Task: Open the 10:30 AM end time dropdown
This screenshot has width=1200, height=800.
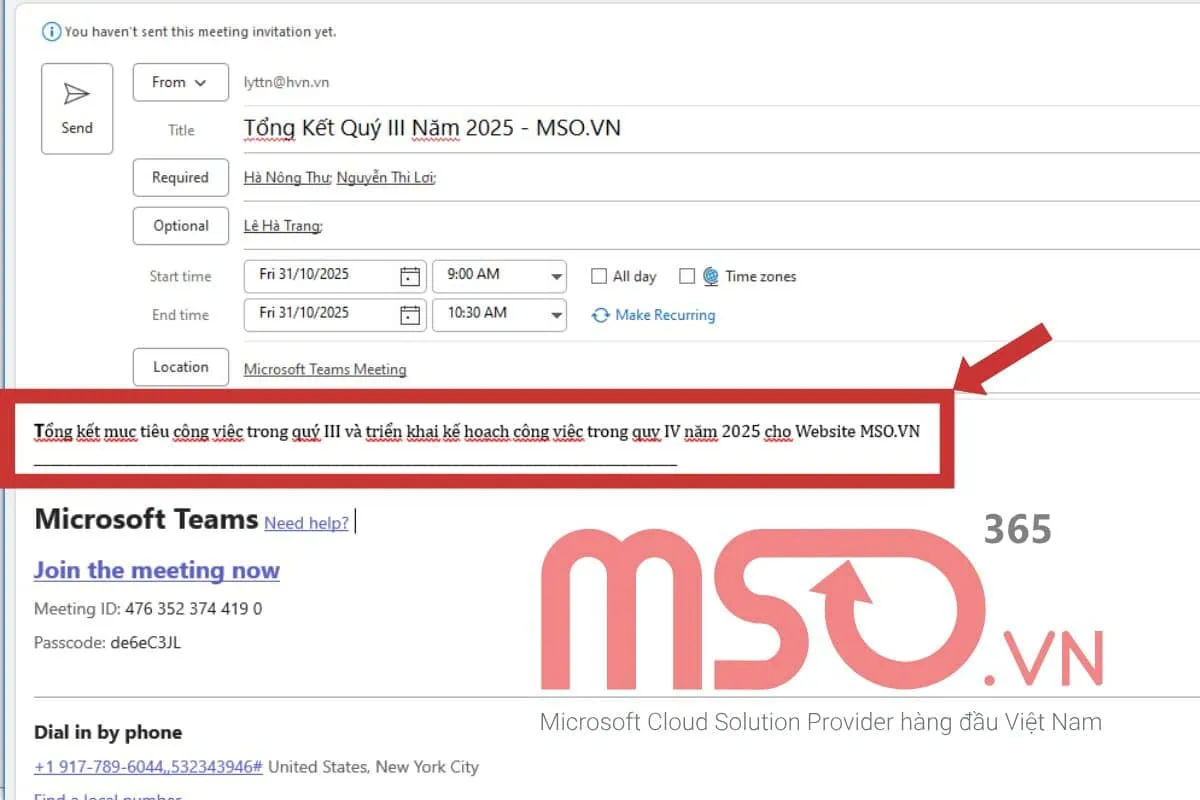Action: coord(555,315)
